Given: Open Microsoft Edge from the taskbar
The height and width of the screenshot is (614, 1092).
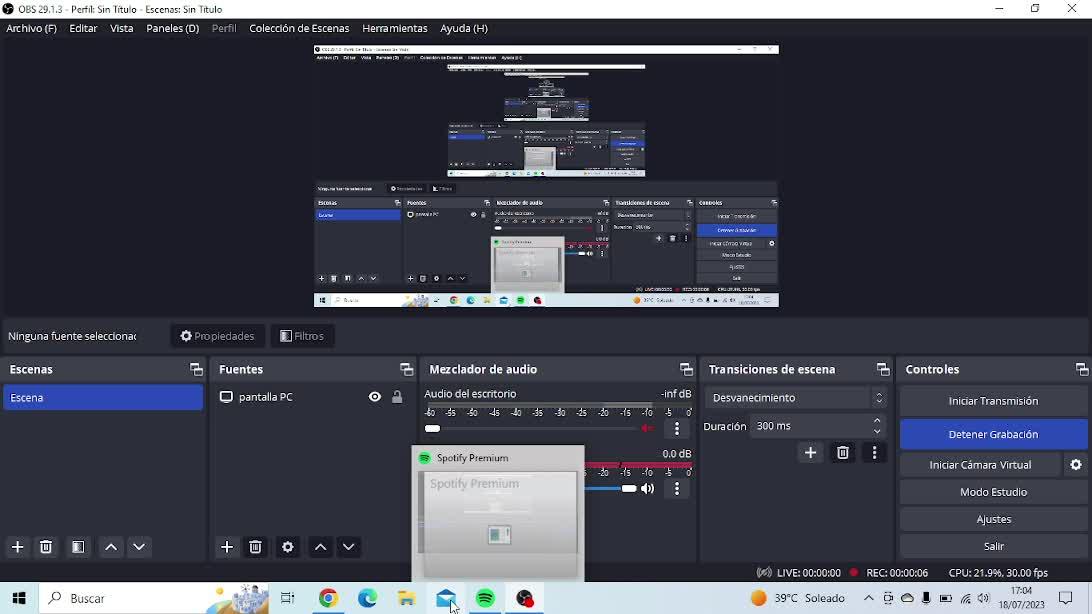Looking at the screenshot, I should [368, 599].
